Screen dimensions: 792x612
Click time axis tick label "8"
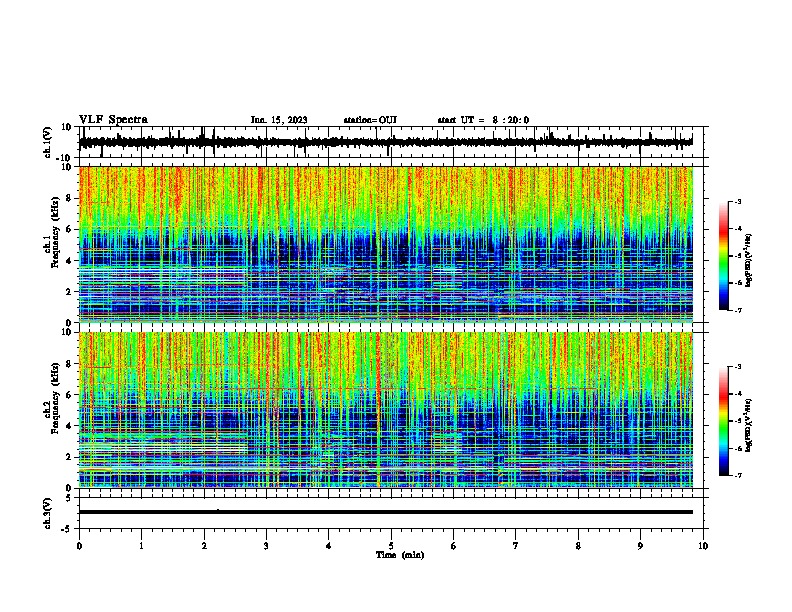click(578, 546)
